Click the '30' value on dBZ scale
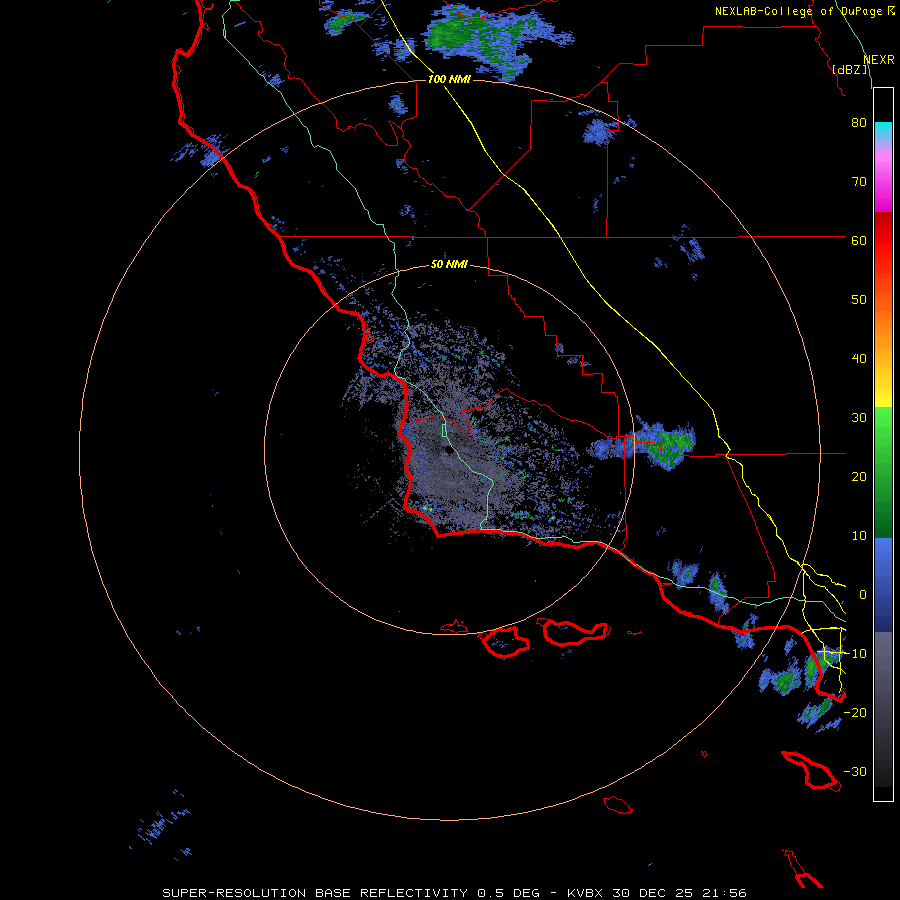The height and width of the screenshot is (900, 900). (x=859, y=418)
